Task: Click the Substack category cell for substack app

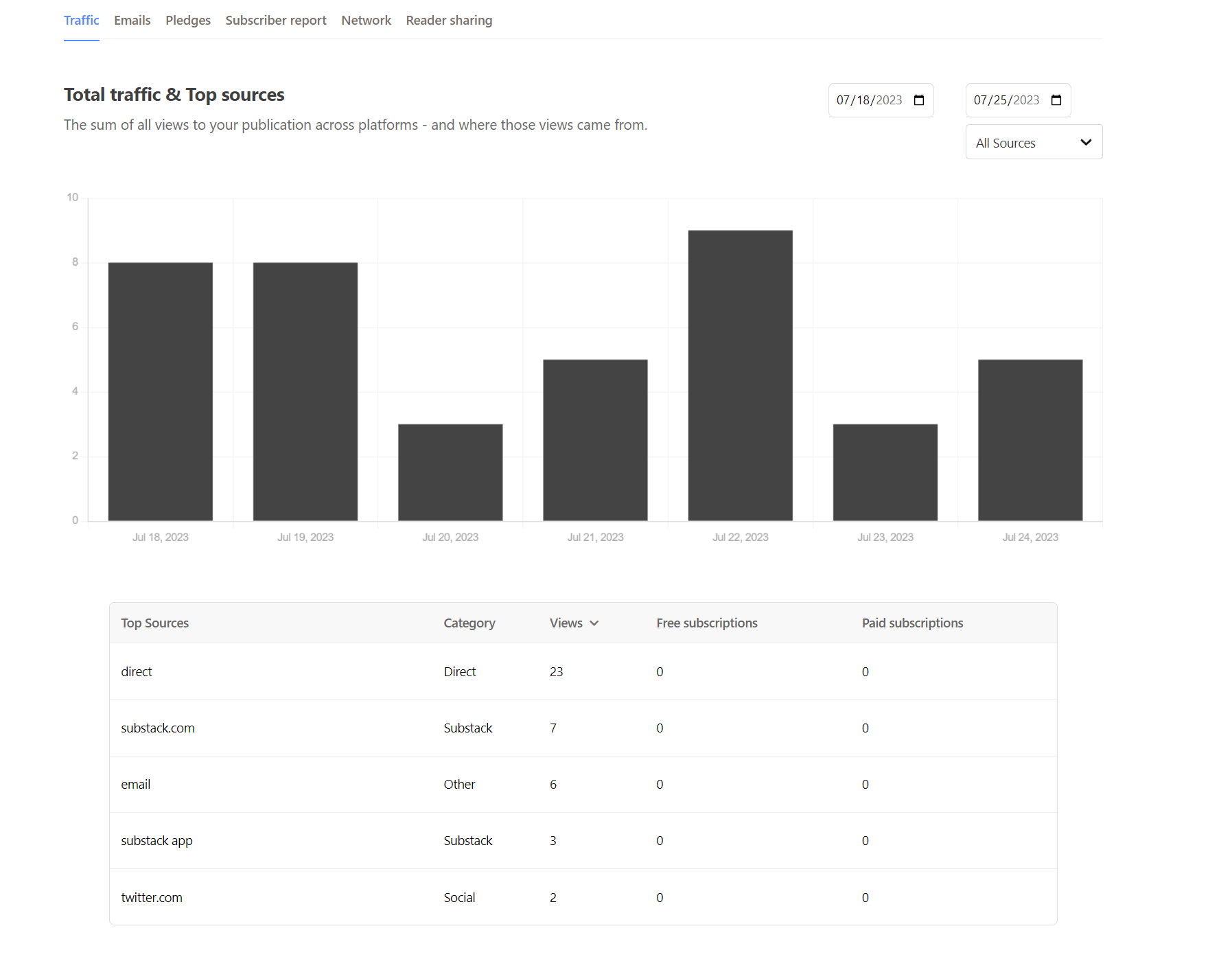Action: pos(468,841)
